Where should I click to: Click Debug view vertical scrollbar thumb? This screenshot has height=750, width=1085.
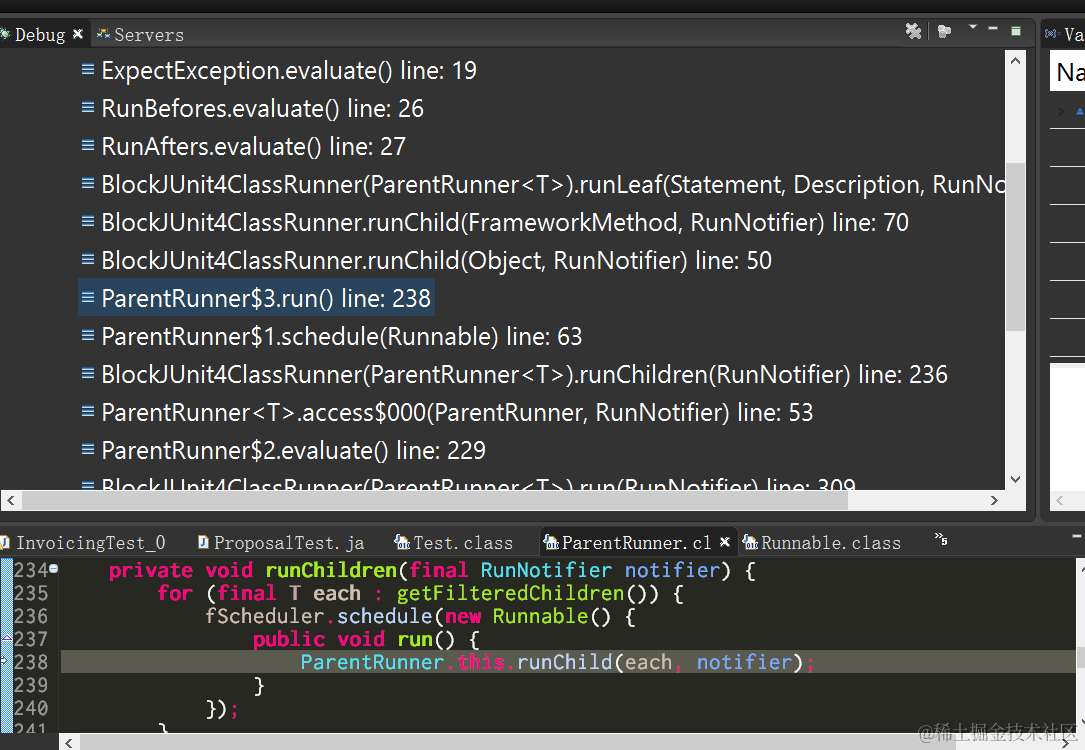pyautogui.click(x=1015, y=246)
